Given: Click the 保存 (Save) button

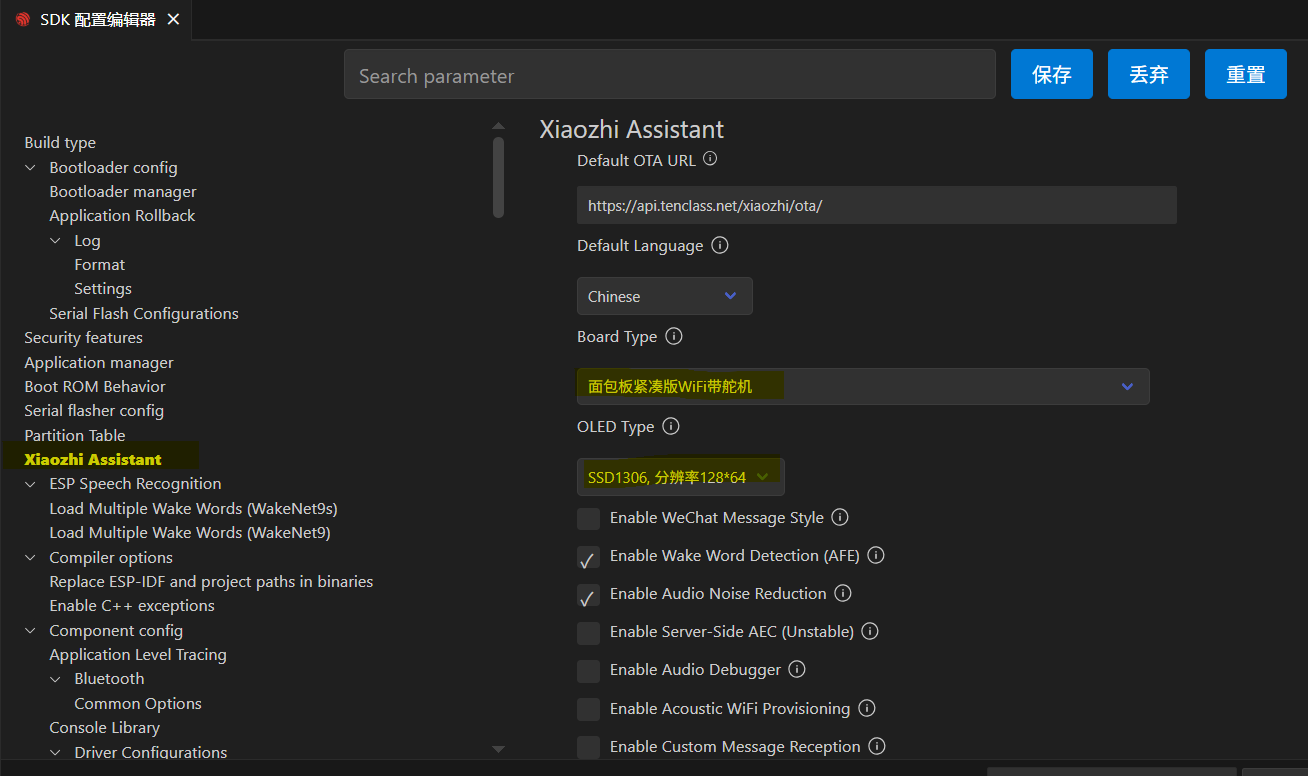Looking at the screenshot, I should pyautogui.click(x=1051, y=74).
